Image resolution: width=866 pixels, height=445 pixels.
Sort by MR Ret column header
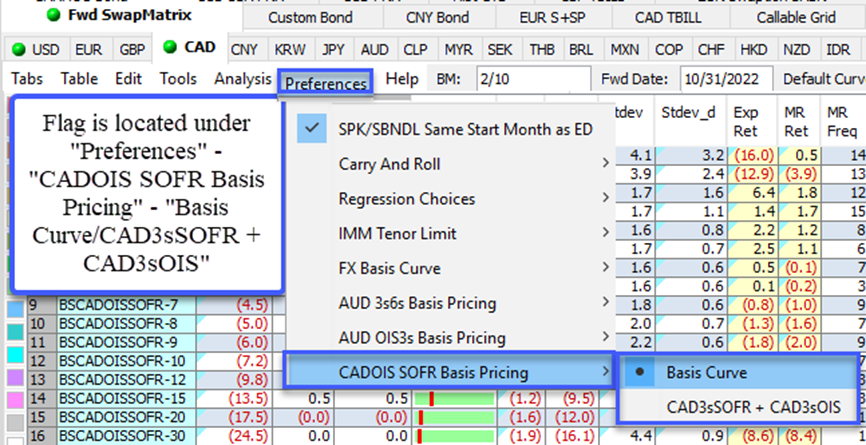pos(799,121)
